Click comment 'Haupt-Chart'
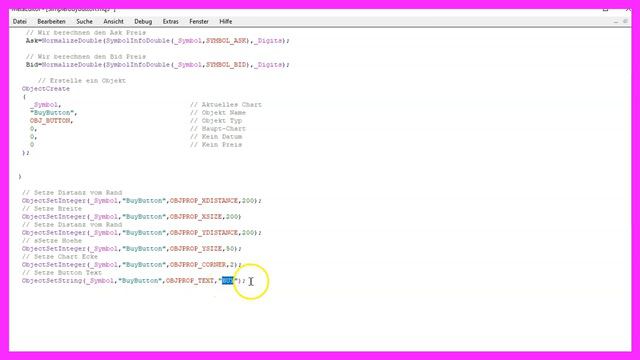 pyautogui.click(x=218, y=129)
